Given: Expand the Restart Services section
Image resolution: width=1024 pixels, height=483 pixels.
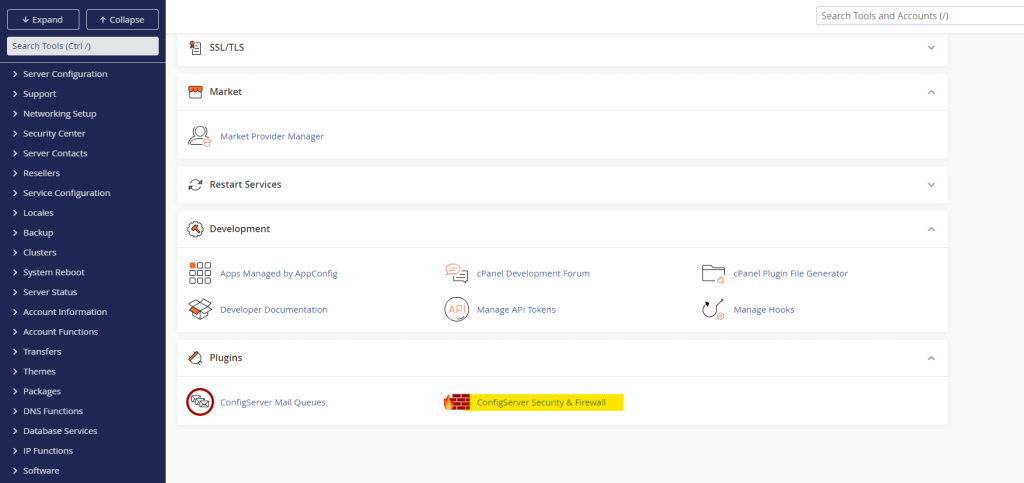Looking at the screenshot, I should 931,185.
